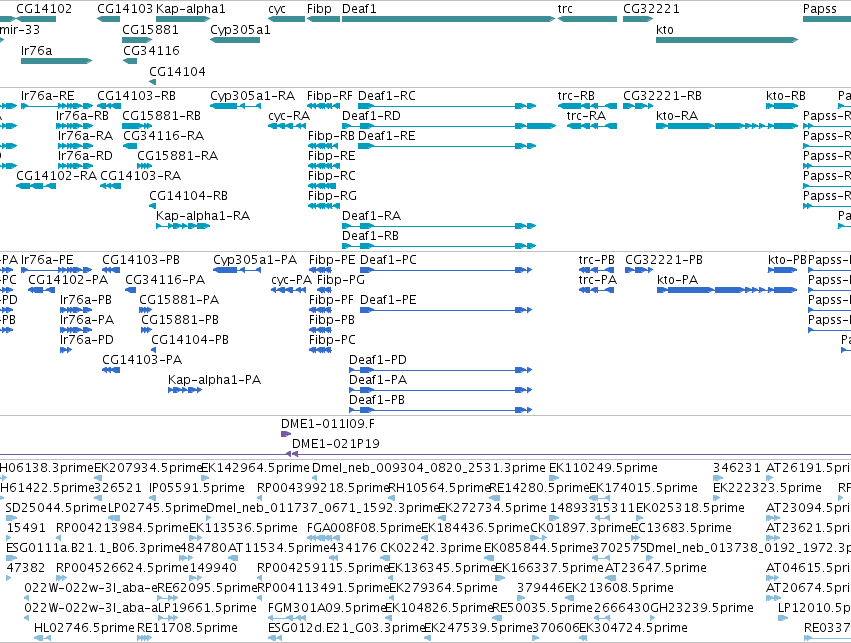Click the cyc gene label
The width and height of the screenshot is (851, 643).
[x=277, y=9]
